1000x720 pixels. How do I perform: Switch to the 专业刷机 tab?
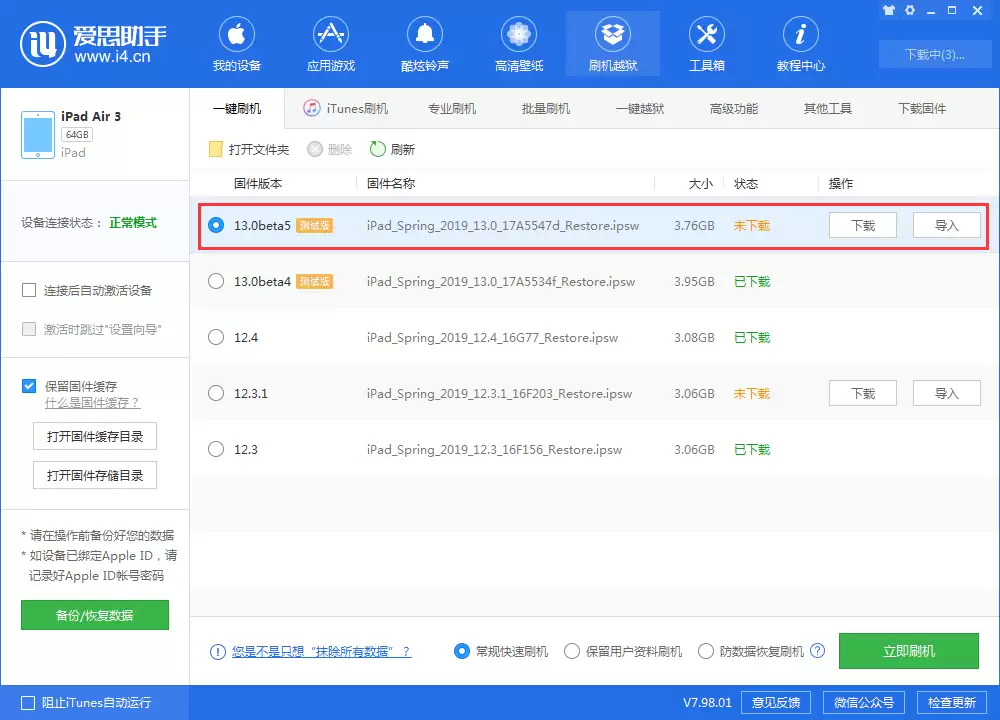452,108
